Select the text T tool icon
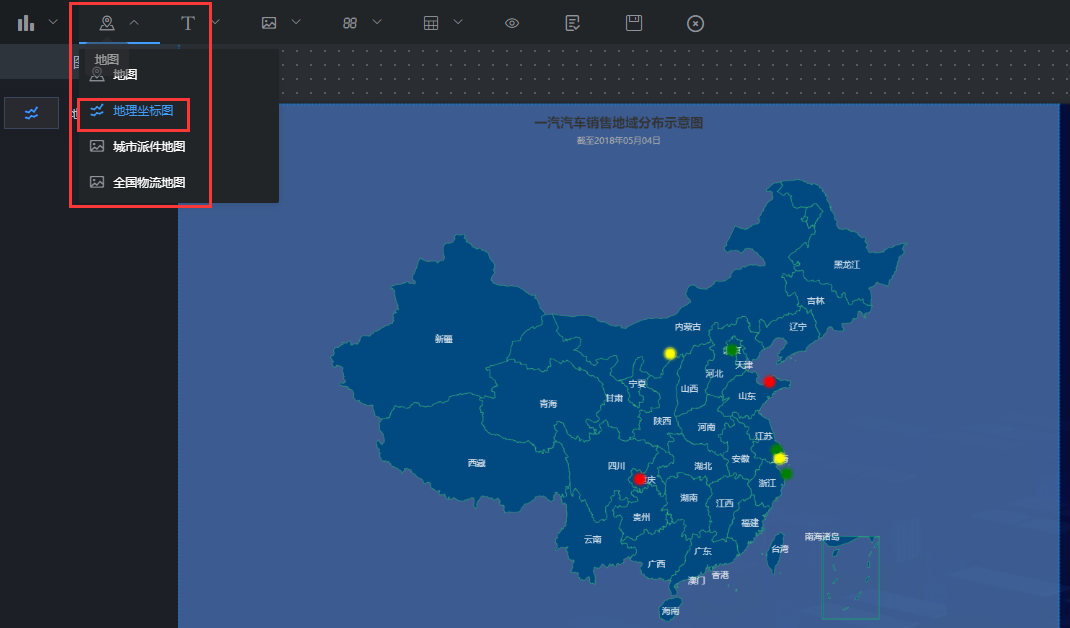This screenshot has height=628, width=1070. [x=188, y=23]
